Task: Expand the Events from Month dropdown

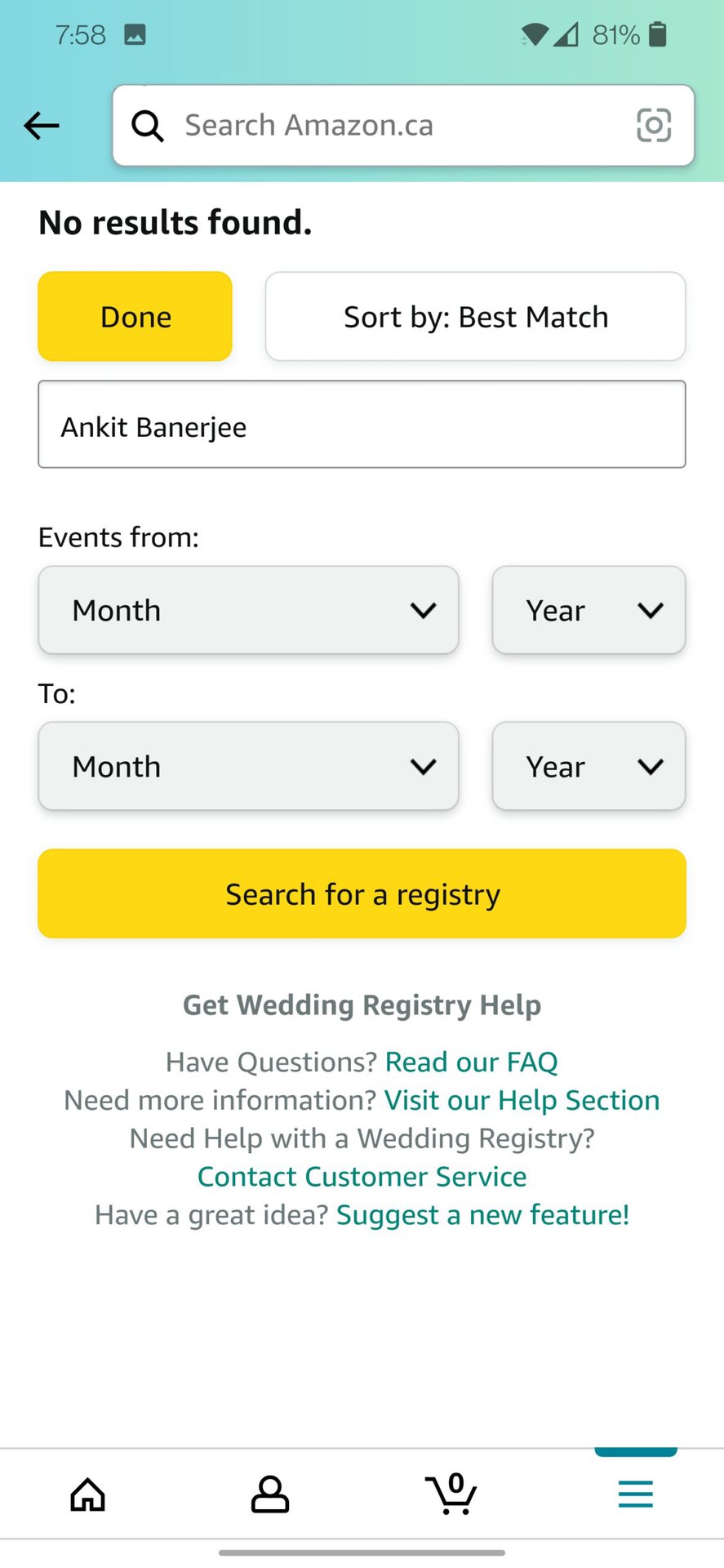Action: [x=248, y=610]
